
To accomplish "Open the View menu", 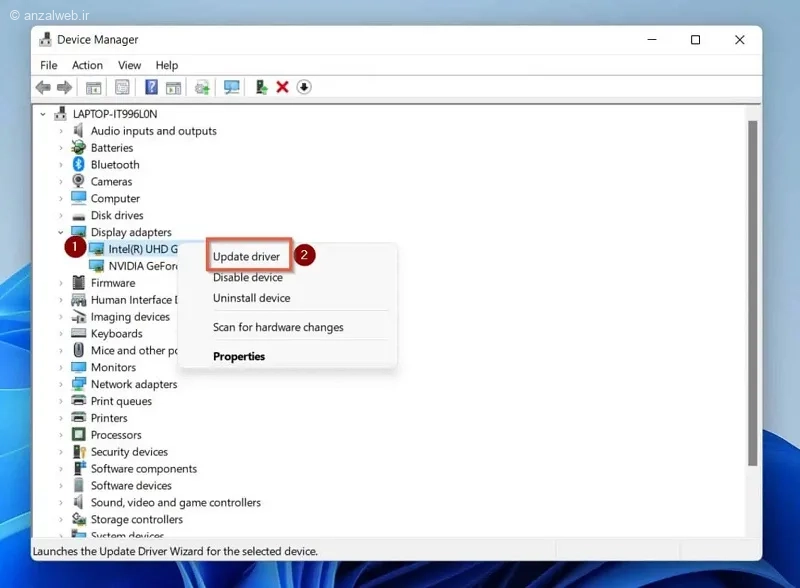I will [x=130, y=65].
